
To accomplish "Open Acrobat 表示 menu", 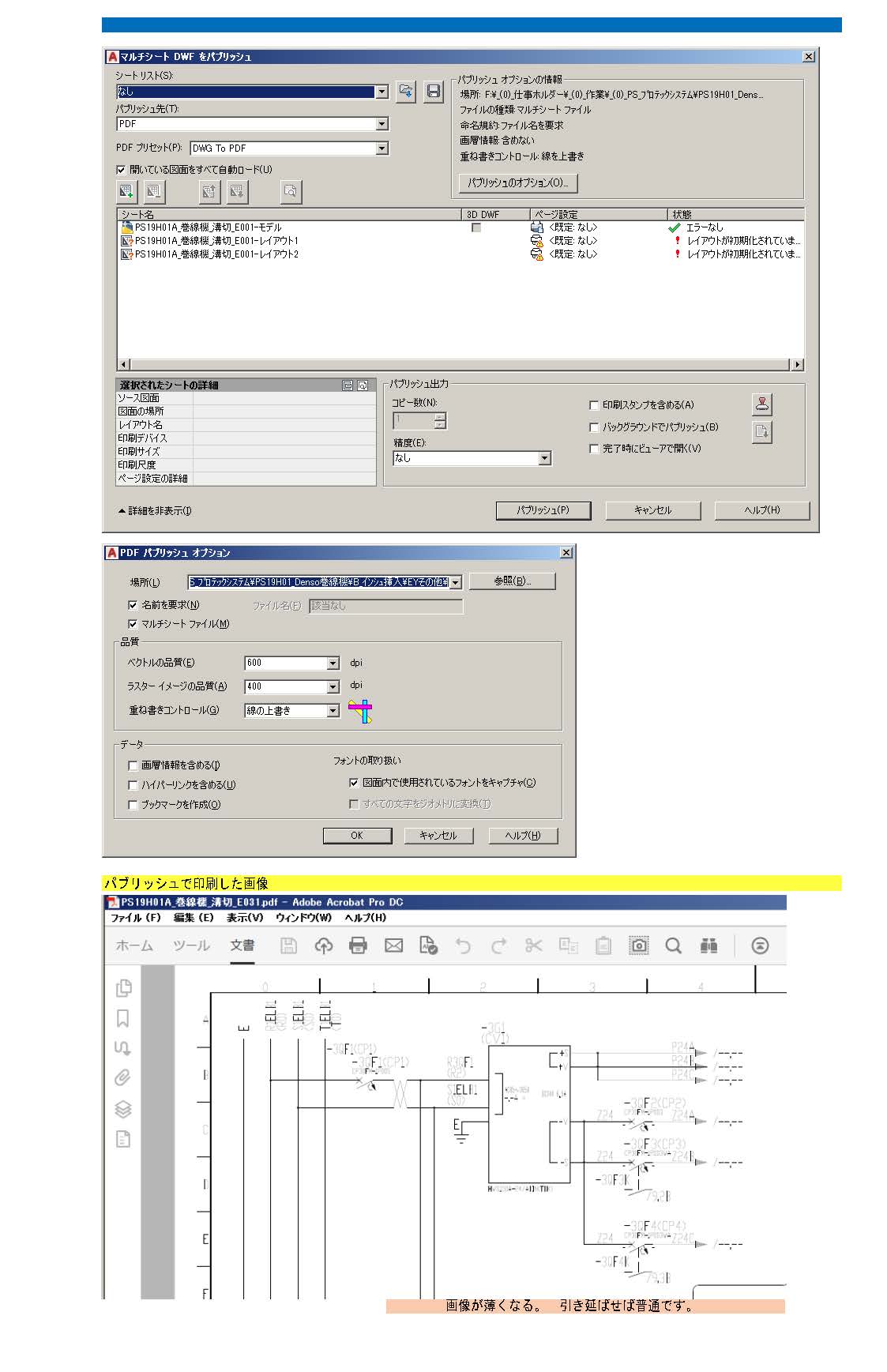I will tap(245, 918).
